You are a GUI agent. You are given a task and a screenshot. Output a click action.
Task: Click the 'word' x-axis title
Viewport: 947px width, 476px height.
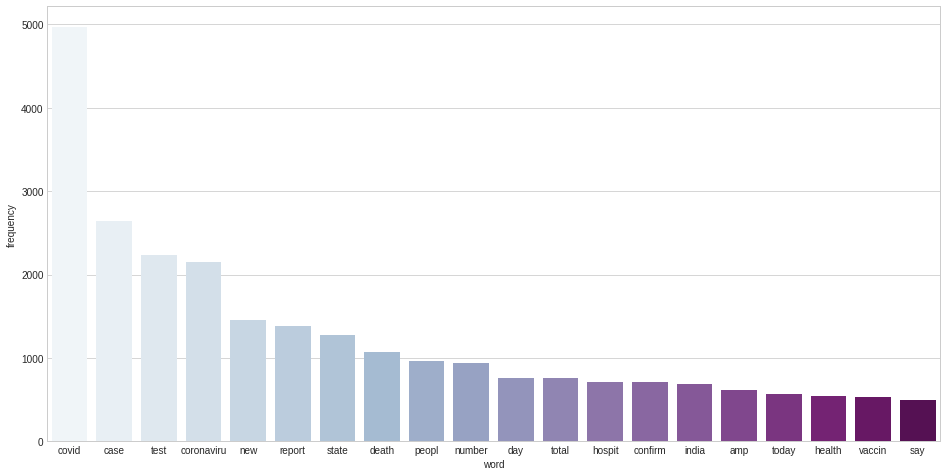pos(494,465)
